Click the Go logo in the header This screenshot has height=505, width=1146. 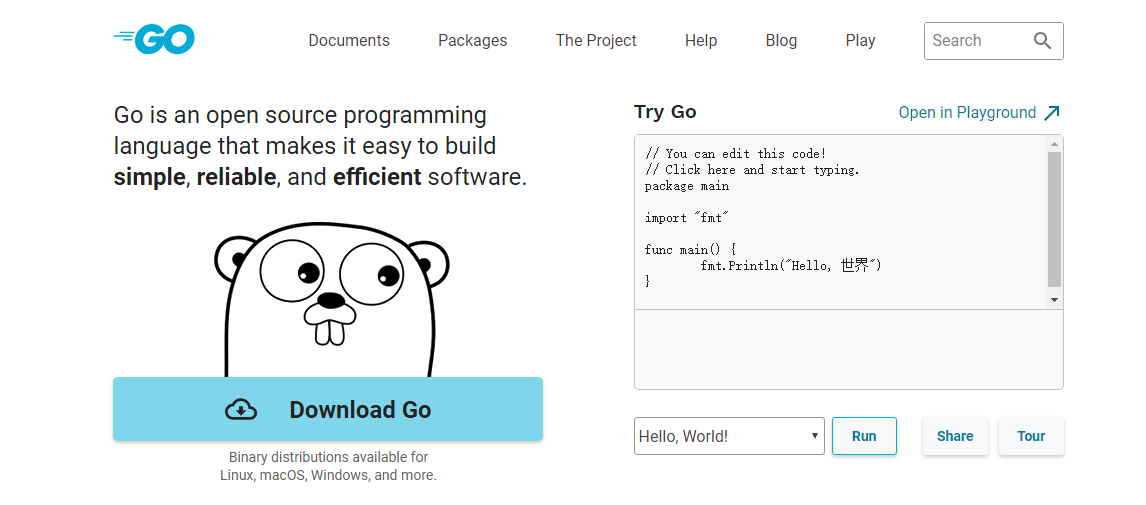click(x=154, y=39)
